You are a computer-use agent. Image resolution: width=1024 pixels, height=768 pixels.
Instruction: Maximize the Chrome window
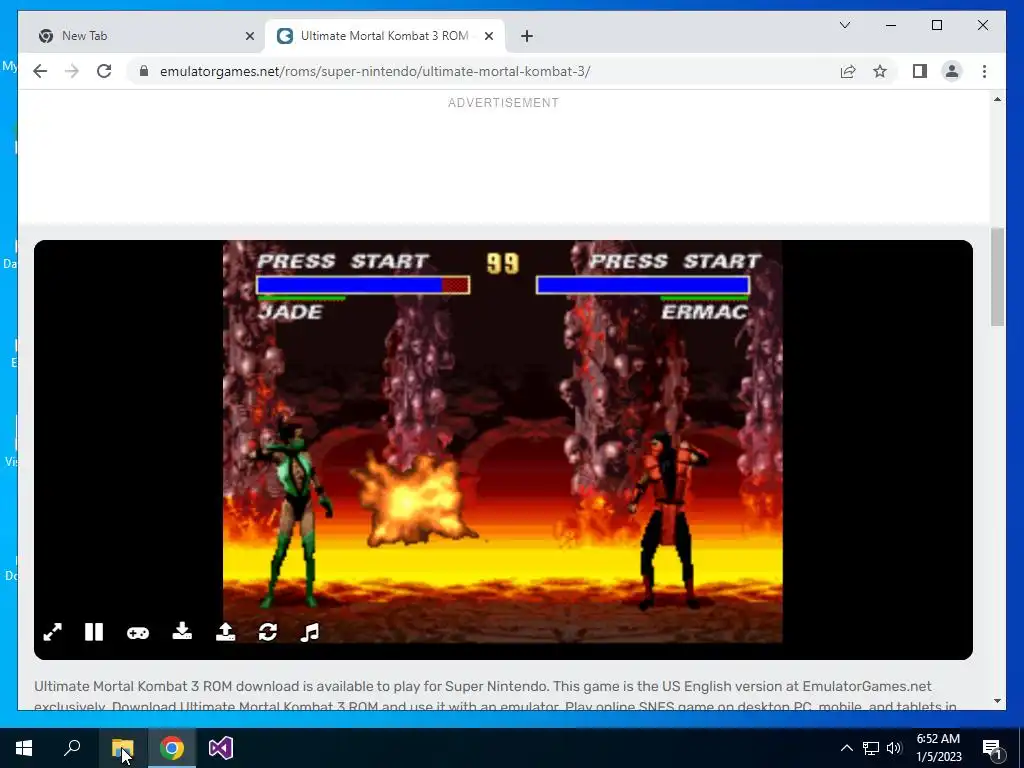click(x=936, y=25)
